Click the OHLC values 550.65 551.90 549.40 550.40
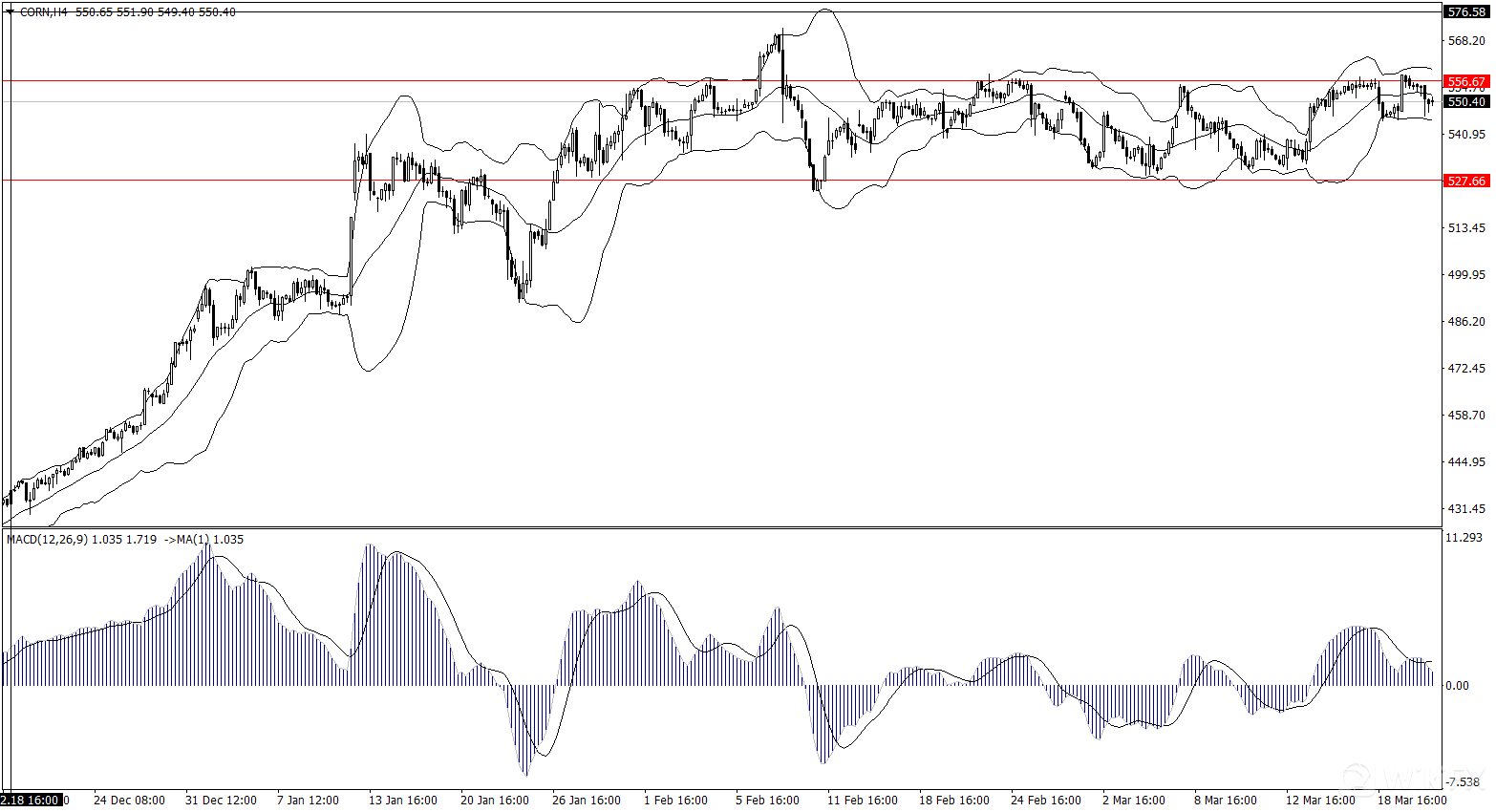 click(155, 11)
